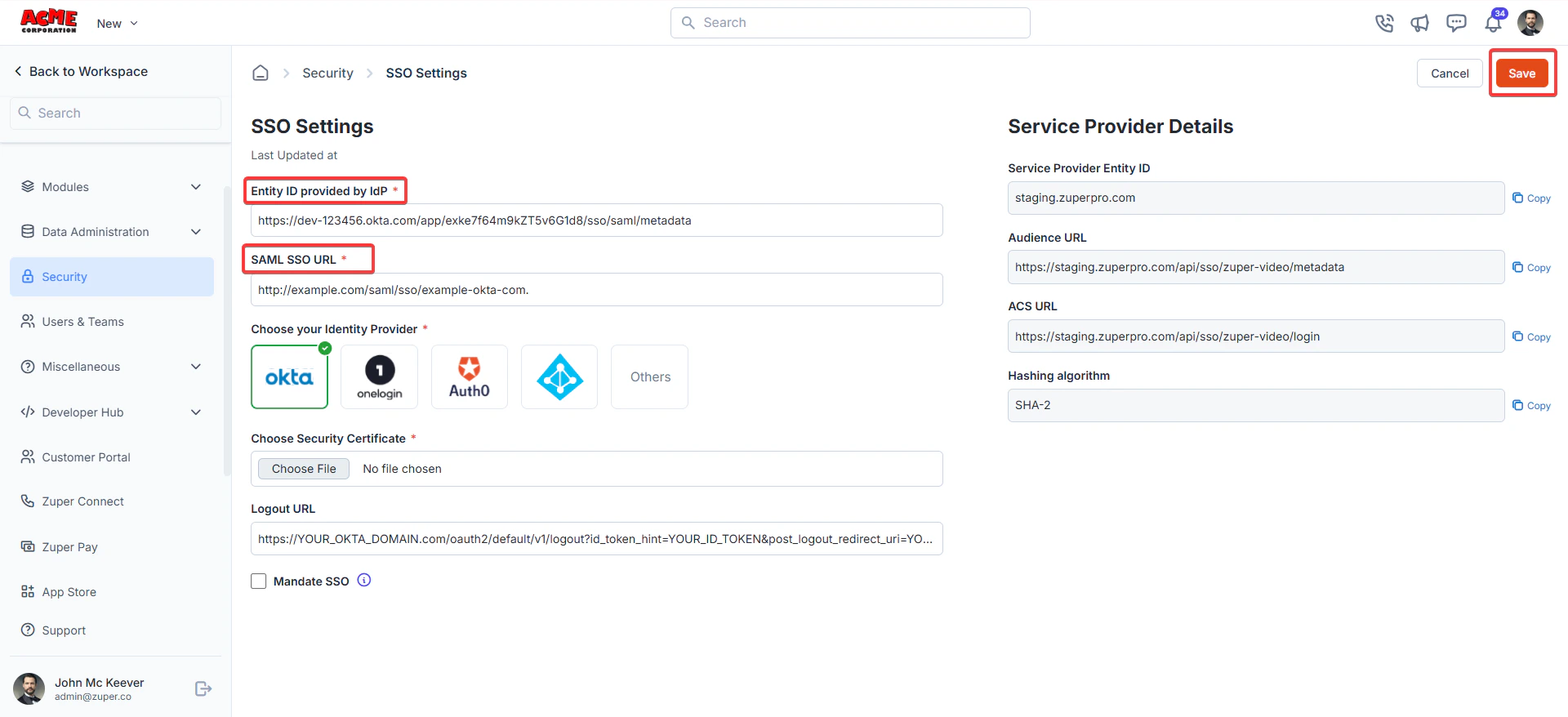Image resolution: width=1568 pixels, height=717 pixels.
Task: Open Support in the sidebar
Action: tap(112, 630)
